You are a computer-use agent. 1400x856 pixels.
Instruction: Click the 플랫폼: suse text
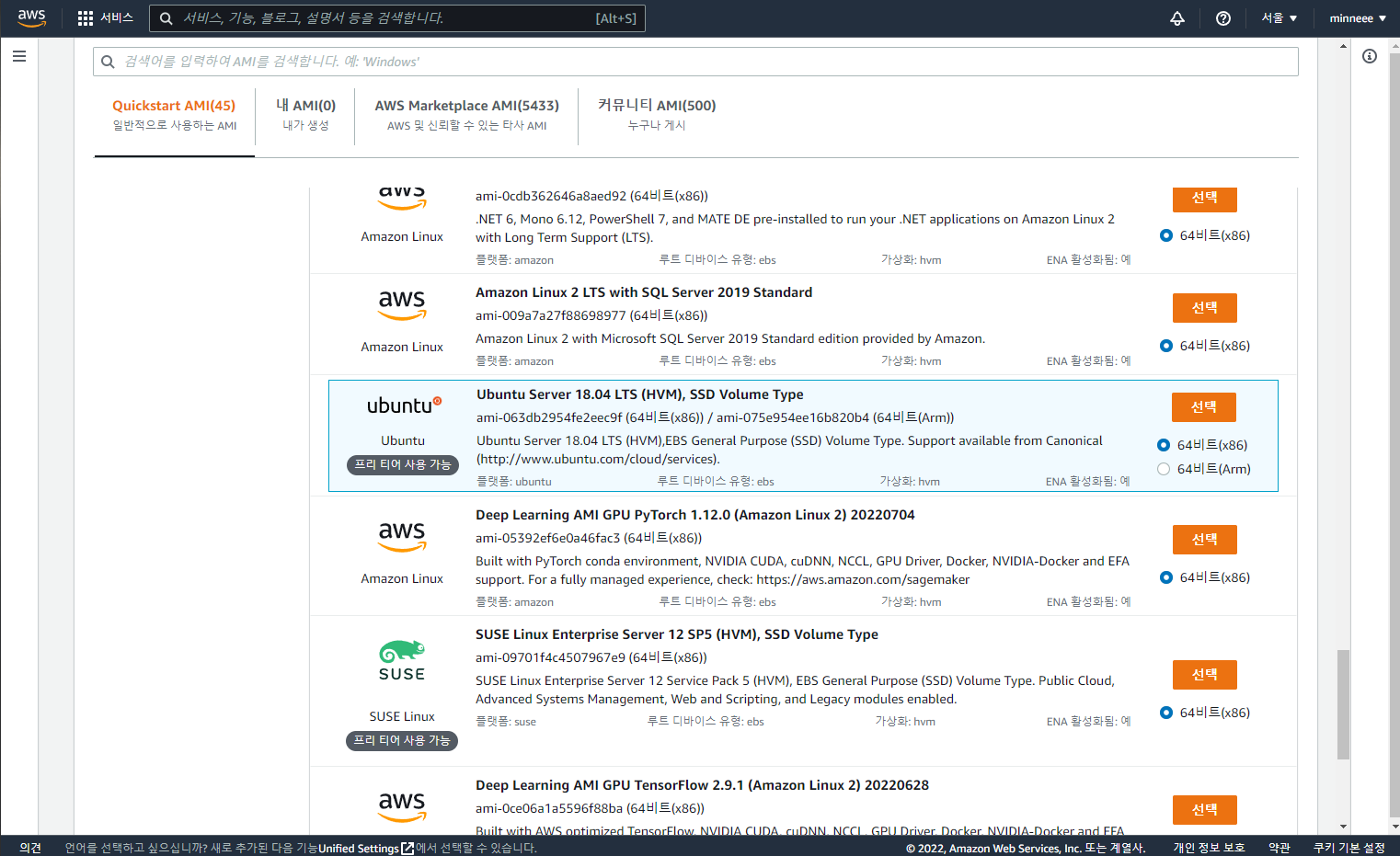point(506,722)
